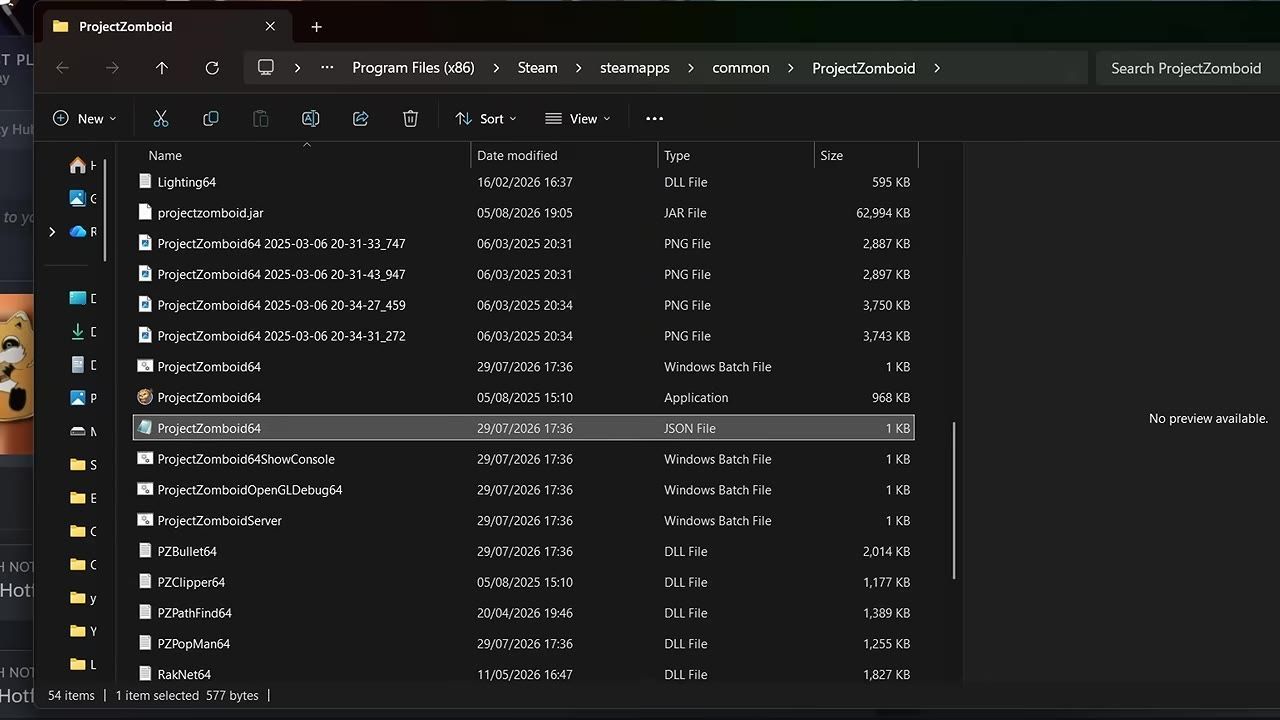The height and width of the screenshot is (720, 1280).
Task: Open the New dropdown menu
Action: pos(84,118)
